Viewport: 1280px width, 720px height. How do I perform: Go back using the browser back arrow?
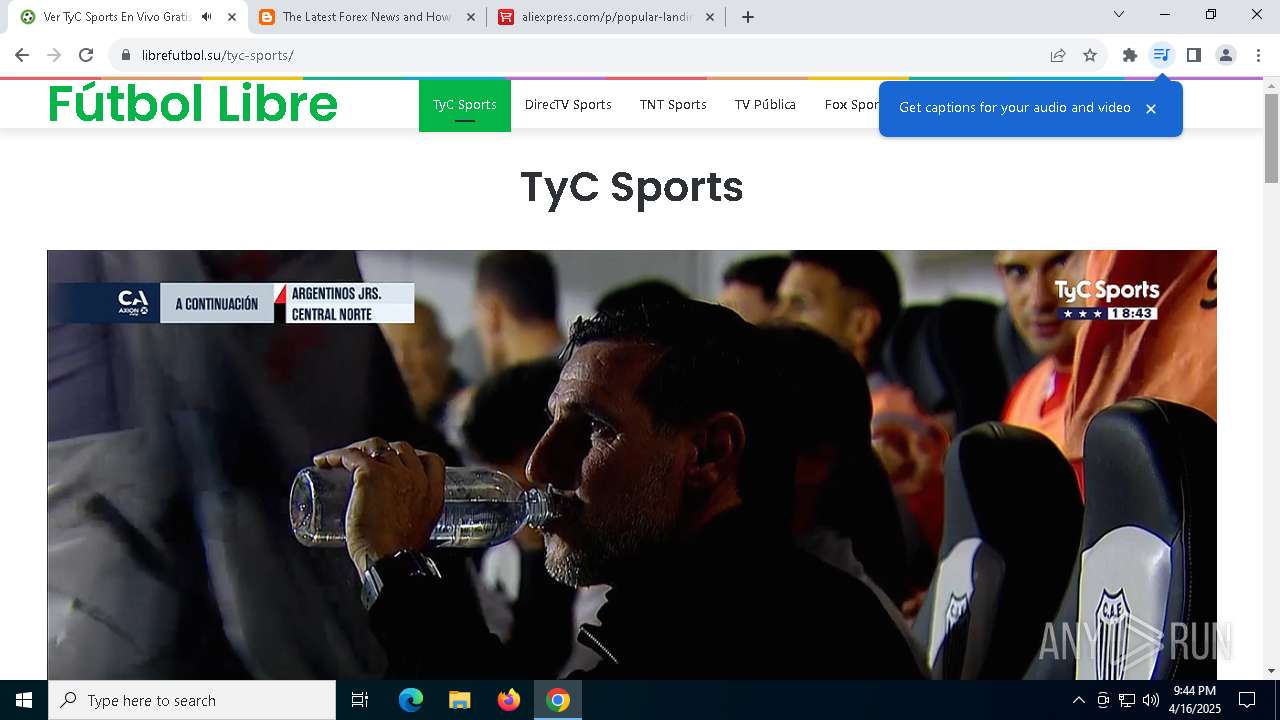(22, 55)
